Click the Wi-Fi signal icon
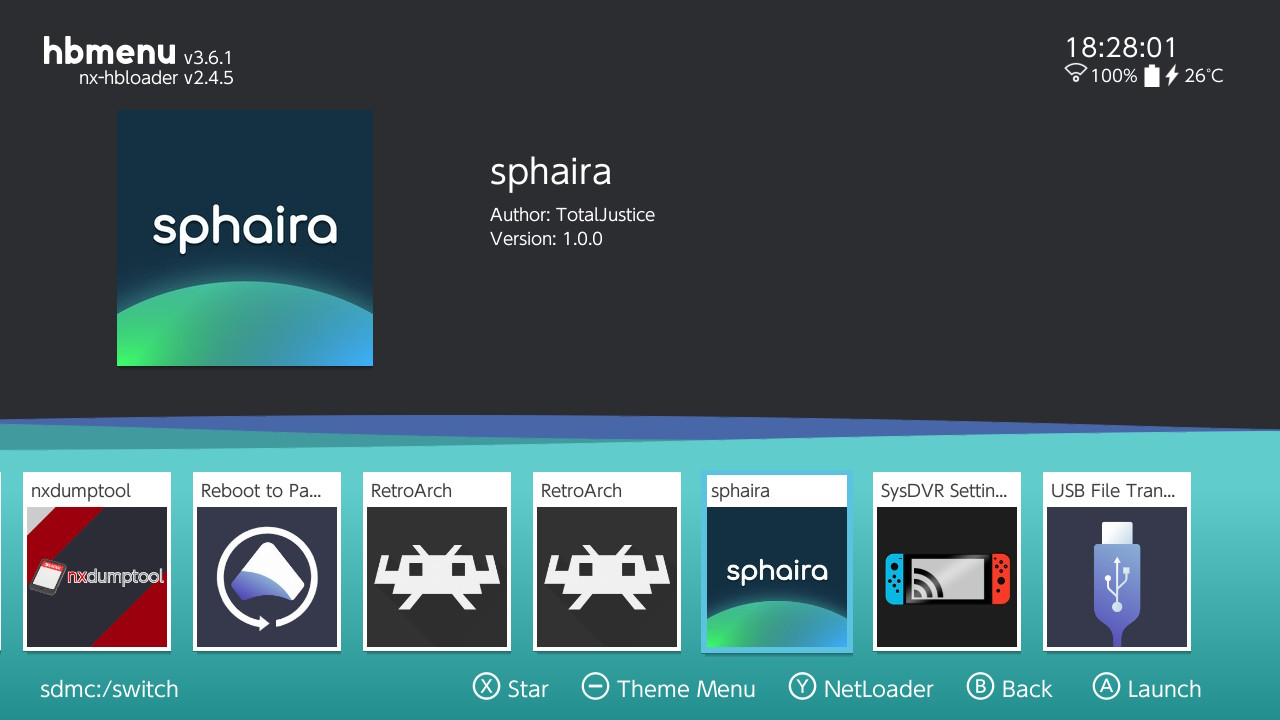Viewport: 1280px width, 720px height. 1076,73
